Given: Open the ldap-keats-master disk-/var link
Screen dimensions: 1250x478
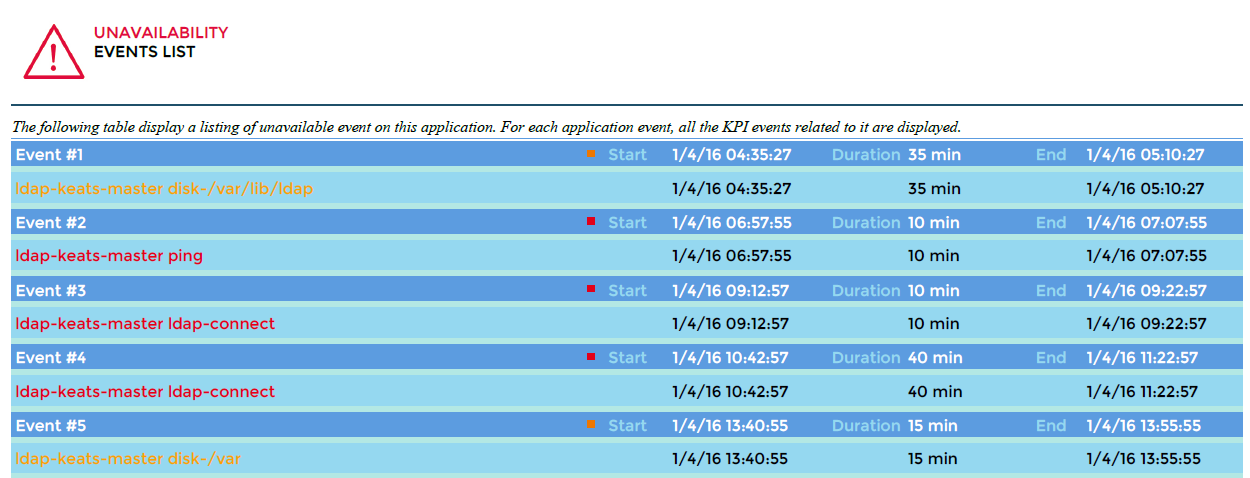Looking at the screenshot, I should pos(127,459).
